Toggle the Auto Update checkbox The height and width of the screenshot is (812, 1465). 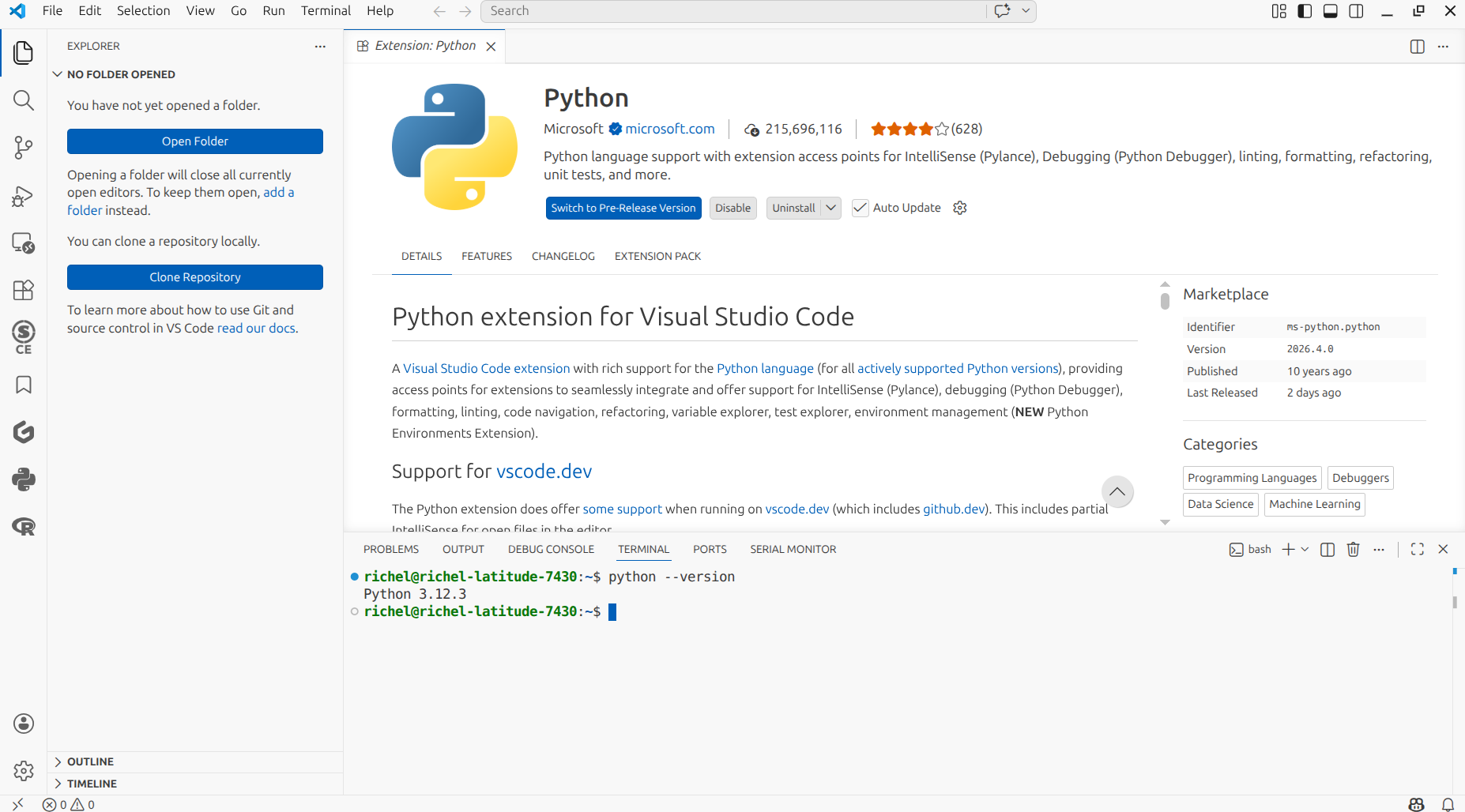pyautogui.click(x=860, y=208)
